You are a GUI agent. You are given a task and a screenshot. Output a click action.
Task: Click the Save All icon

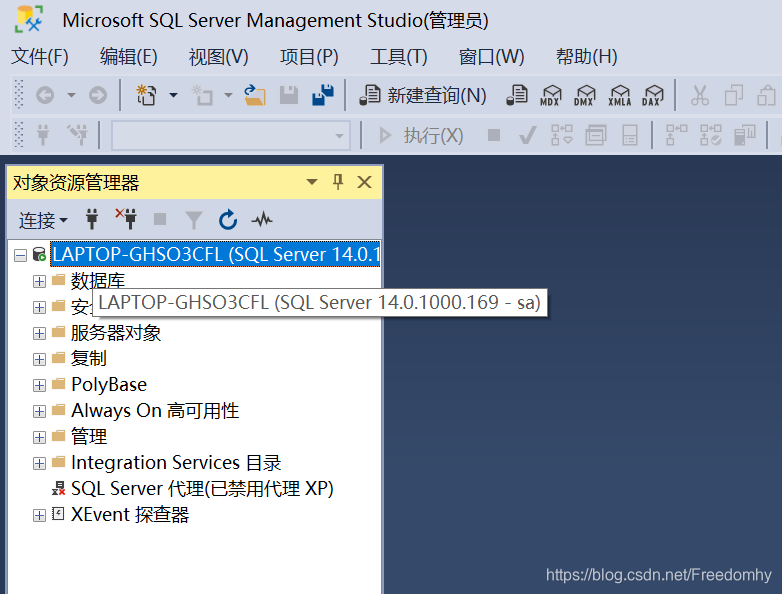tap(323, 95)
